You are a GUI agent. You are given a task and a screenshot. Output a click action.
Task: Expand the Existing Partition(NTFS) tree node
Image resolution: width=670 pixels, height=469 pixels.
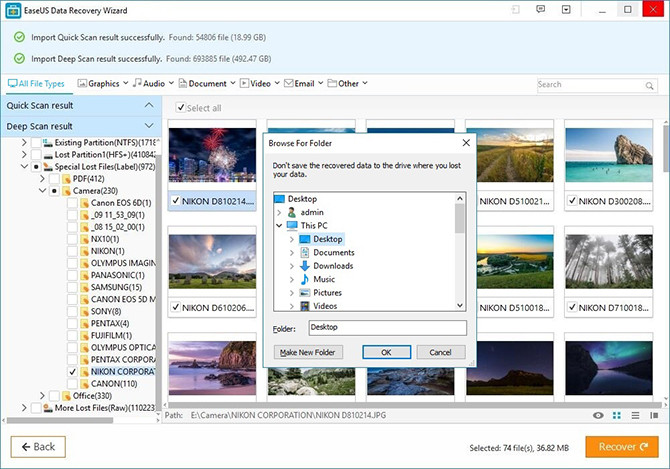tap(24, 143)
